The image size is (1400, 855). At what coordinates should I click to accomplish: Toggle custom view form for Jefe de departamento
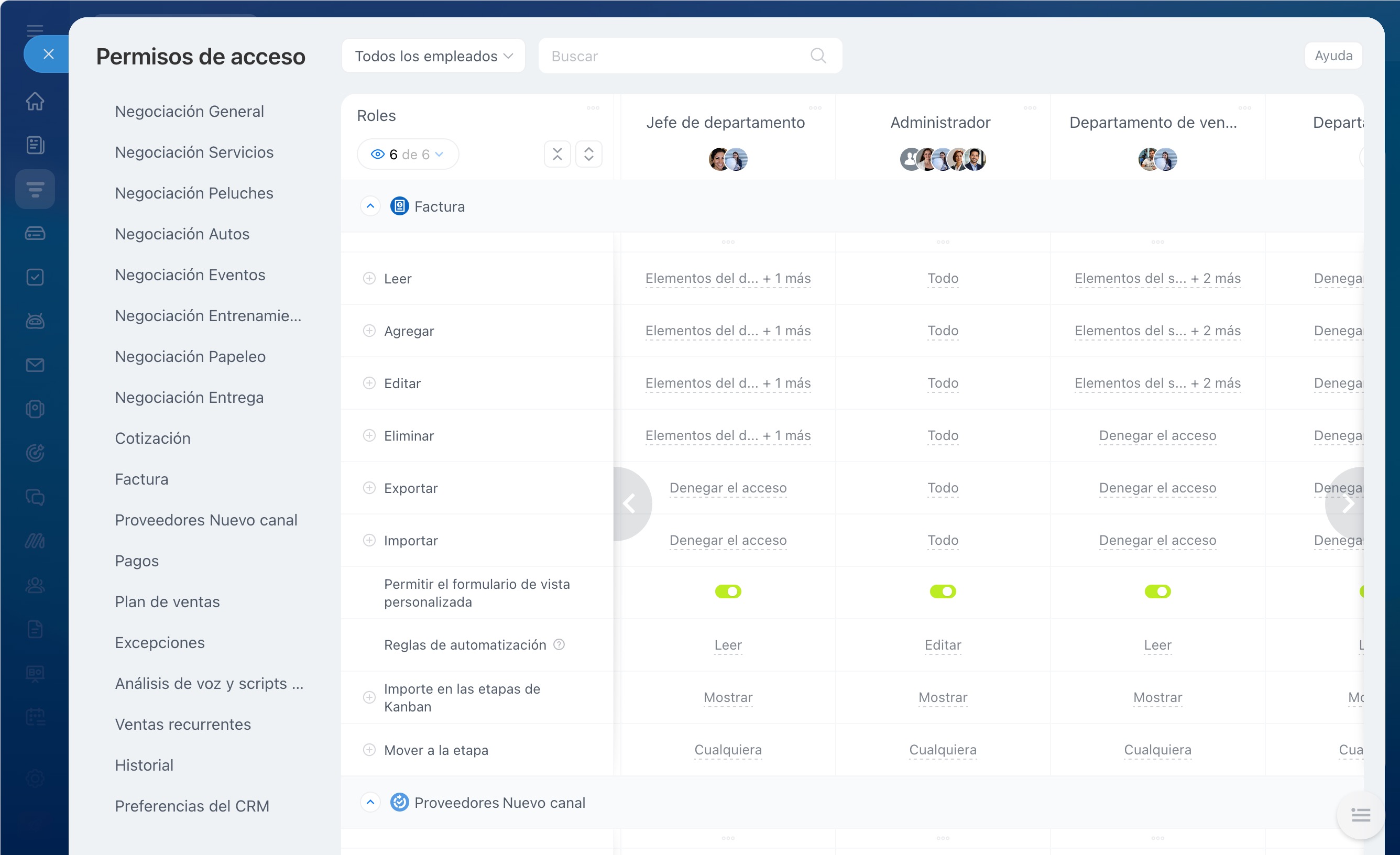[x=728, y=591]
